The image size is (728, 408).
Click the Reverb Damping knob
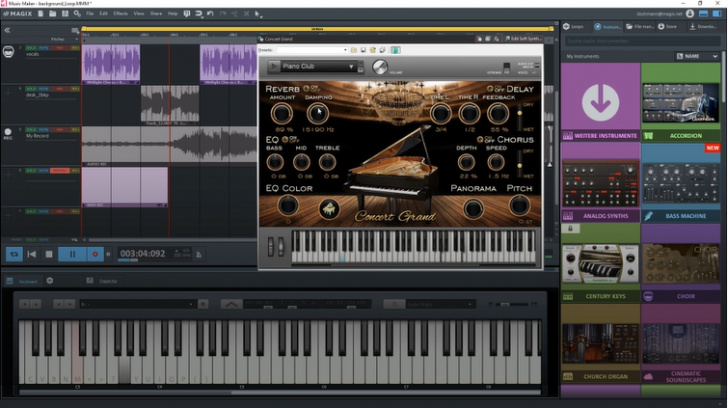click(318, 113)
